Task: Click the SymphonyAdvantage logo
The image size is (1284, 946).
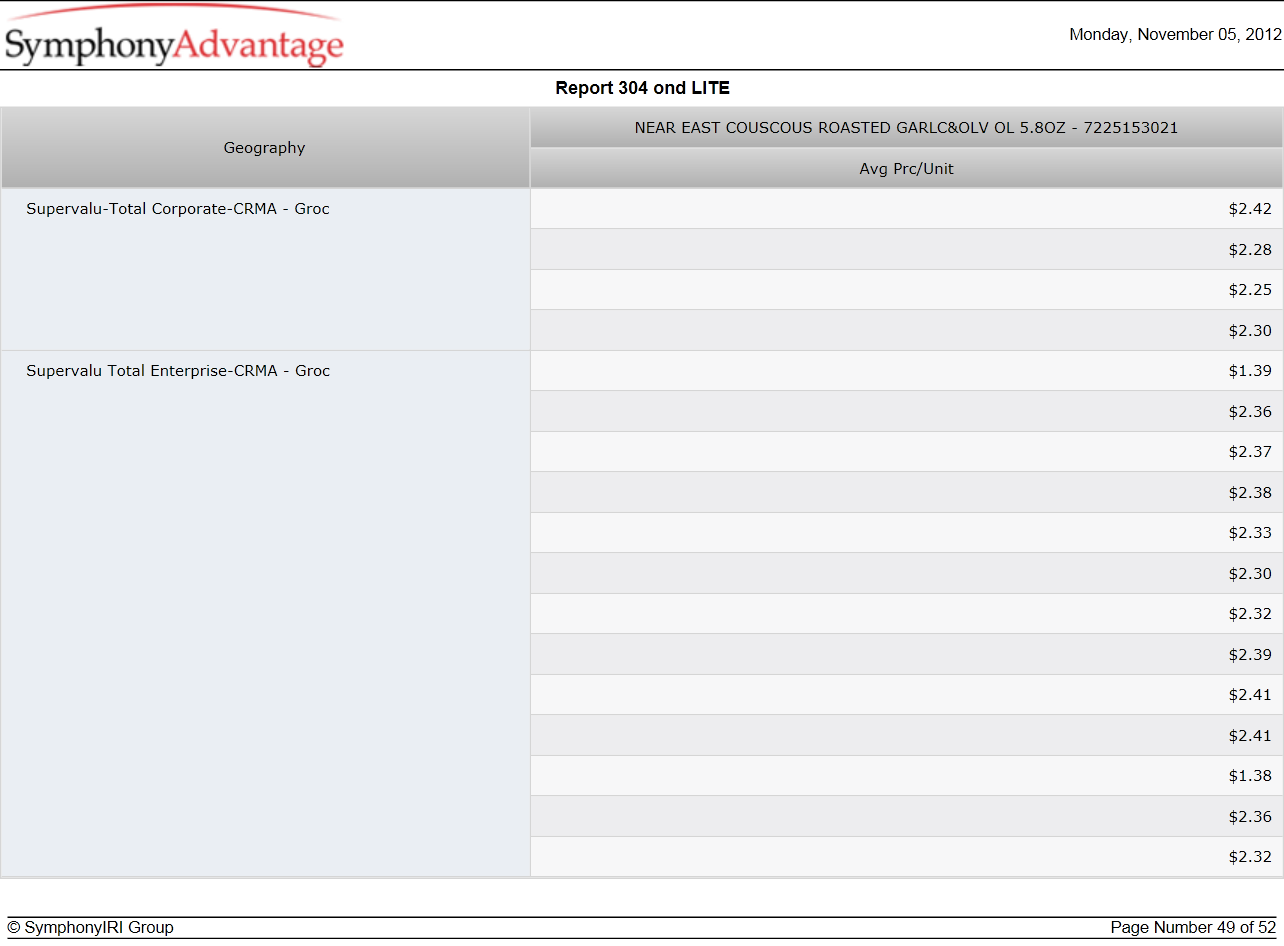Action: pyautogui.click(x=173, y=38)
